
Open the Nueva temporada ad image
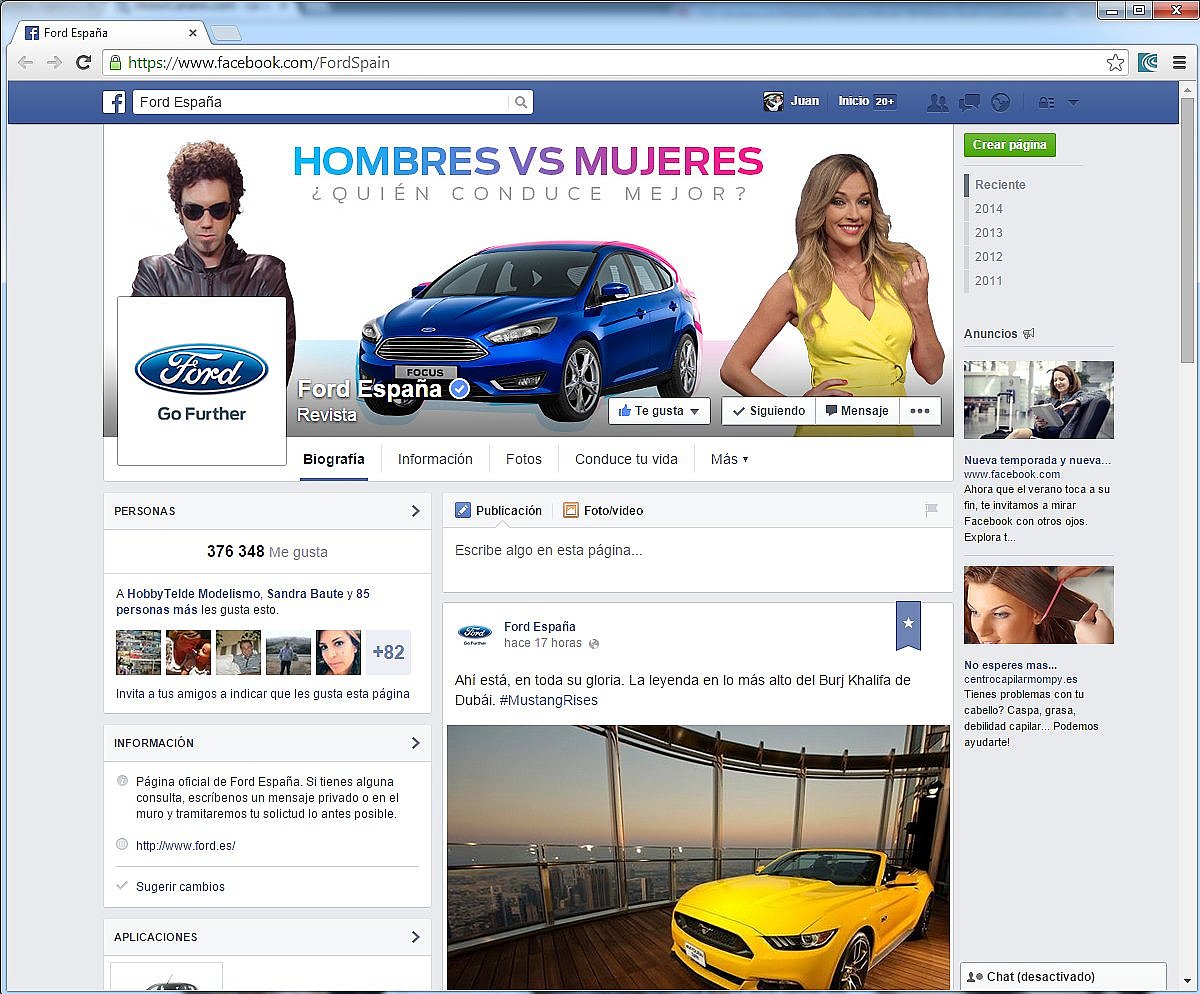click(x=1039, y=400)
